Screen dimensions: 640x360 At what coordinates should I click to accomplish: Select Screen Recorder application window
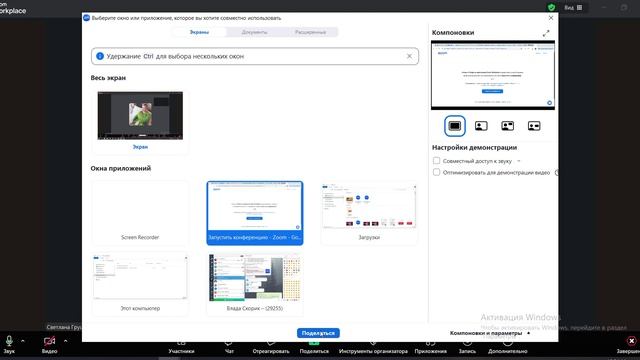[x=140, y=213]
